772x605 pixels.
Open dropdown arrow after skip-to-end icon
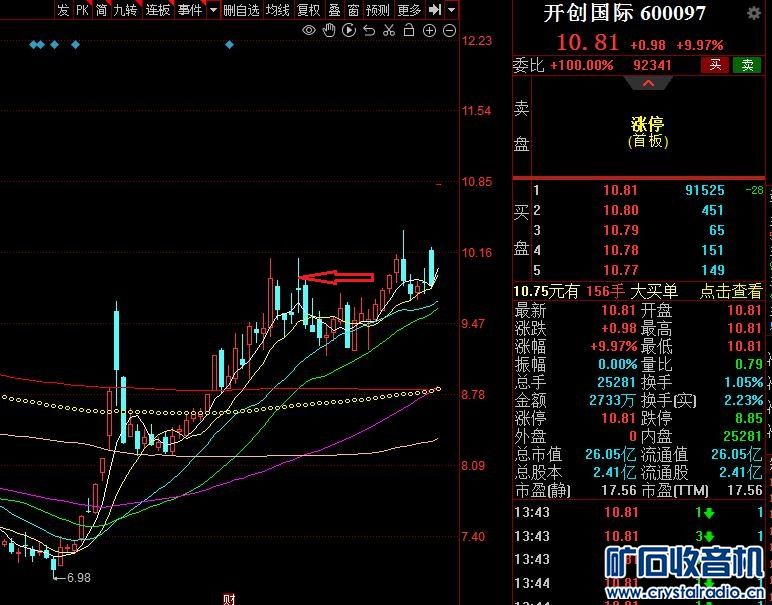[x=451, y=9]
